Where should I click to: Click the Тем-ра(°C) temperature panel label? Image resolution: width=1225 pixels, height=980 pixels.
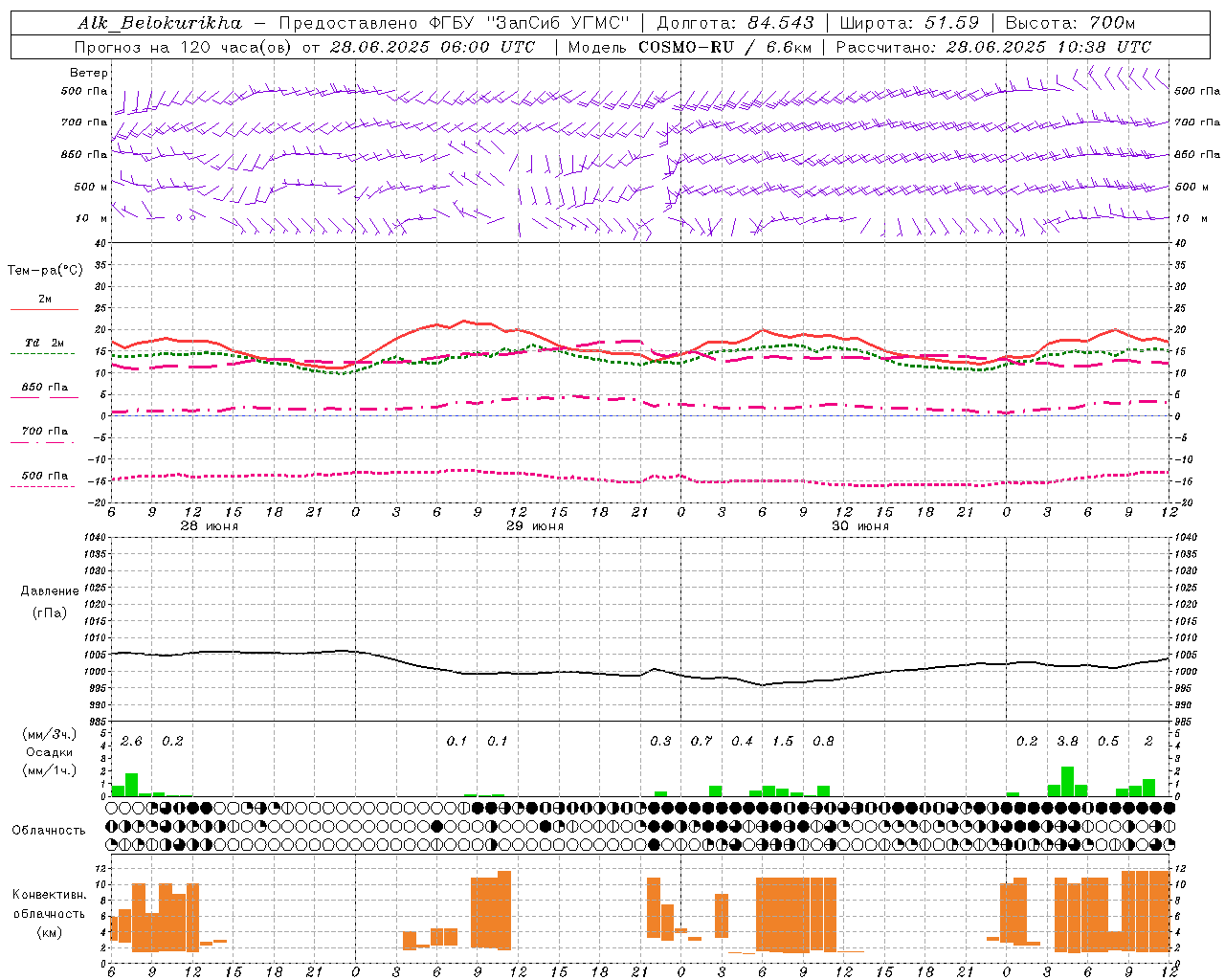pyautogui.click(x=45, y=271)
